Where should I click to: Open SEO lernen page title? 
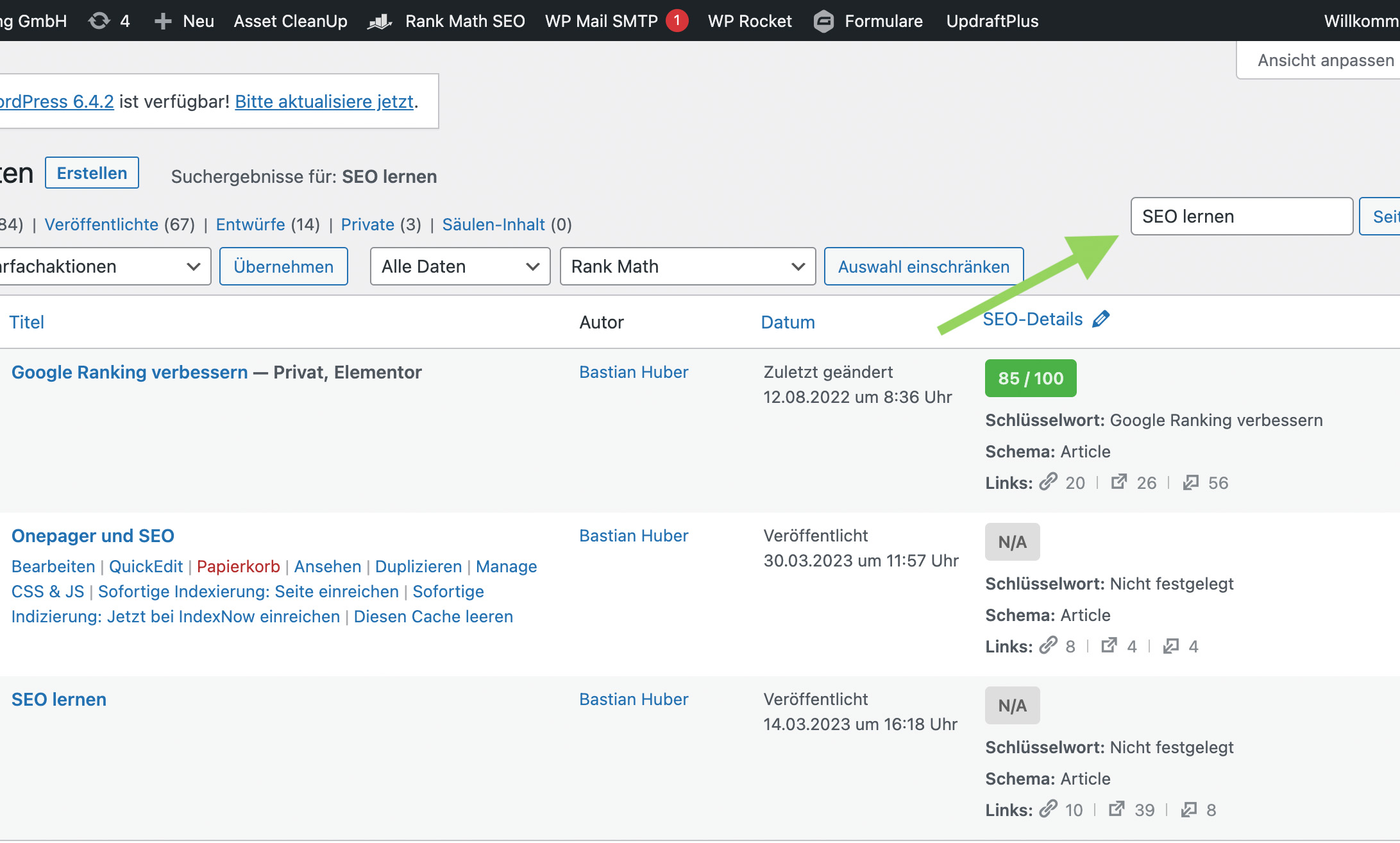coord(59,699)
